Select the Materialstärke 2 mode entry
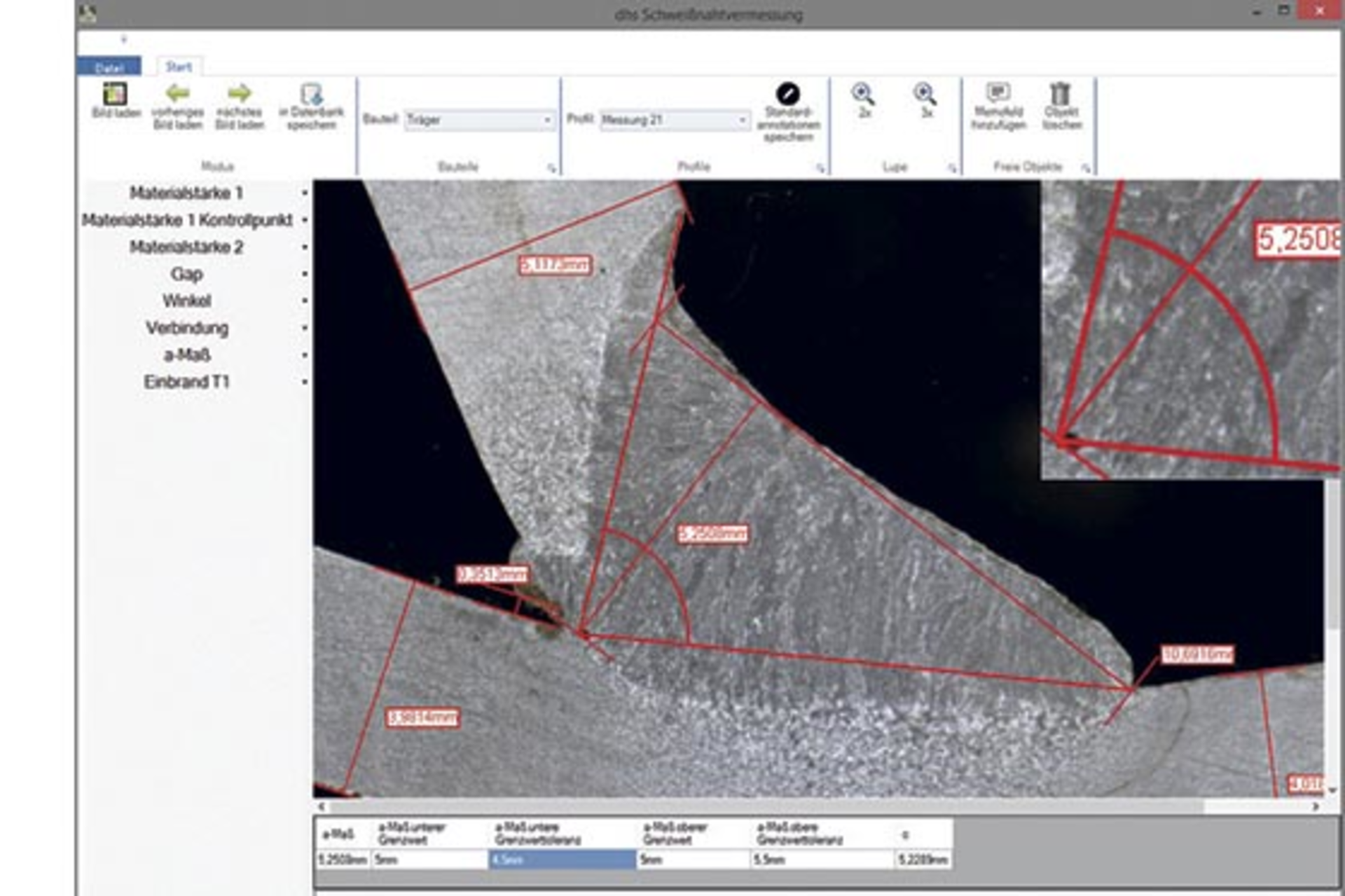 coord(185,247)
